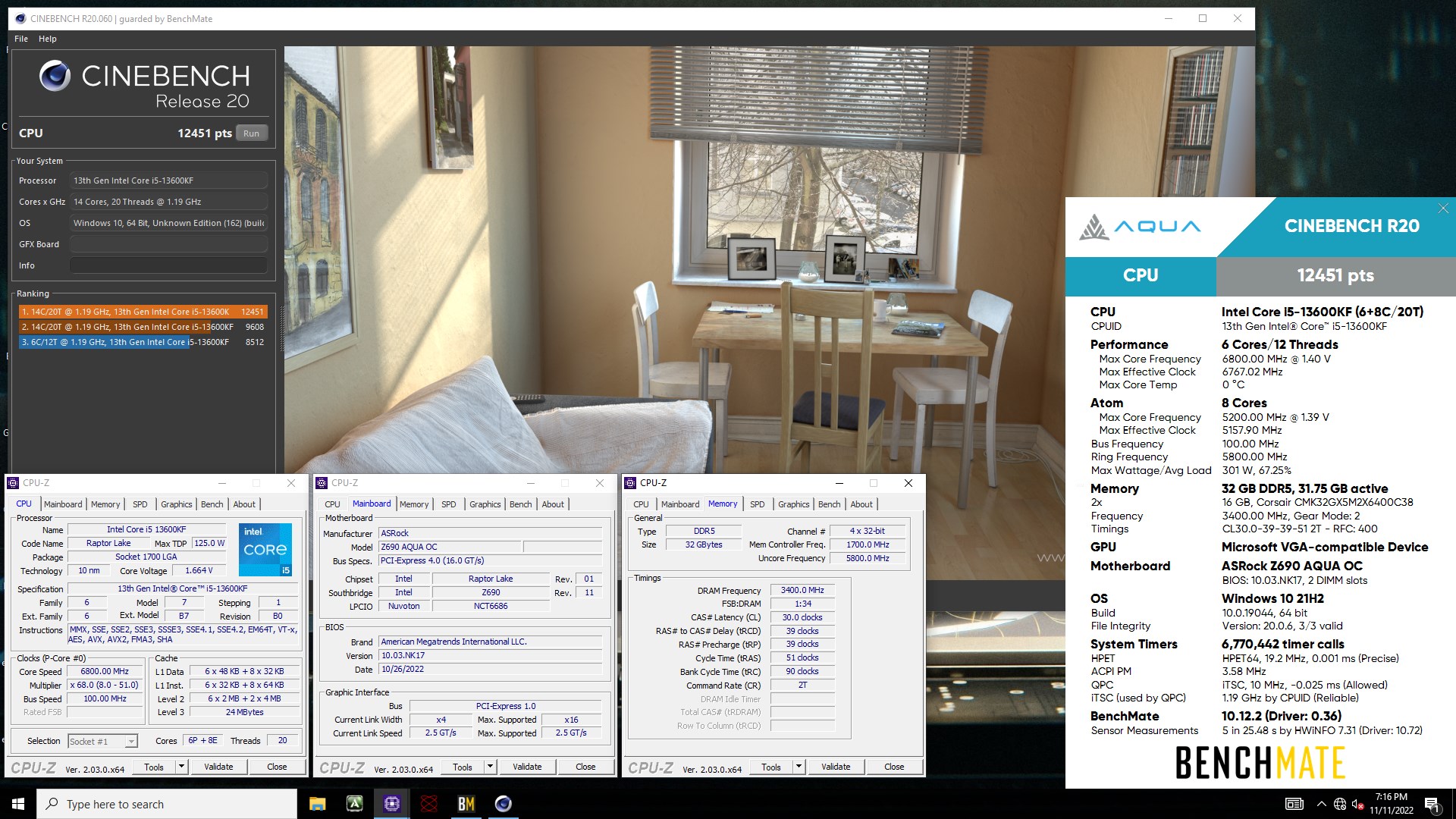Click the Cores value 6P + 8E
Screen dimensions: 1456x819
click(x=202, y=741)
